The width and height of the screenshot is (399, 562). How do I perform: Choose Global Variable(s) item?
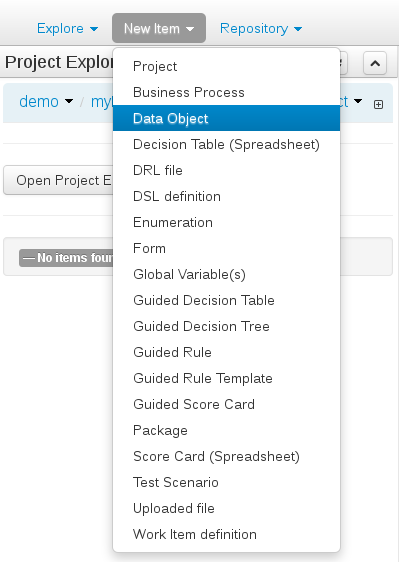[226, 275]
